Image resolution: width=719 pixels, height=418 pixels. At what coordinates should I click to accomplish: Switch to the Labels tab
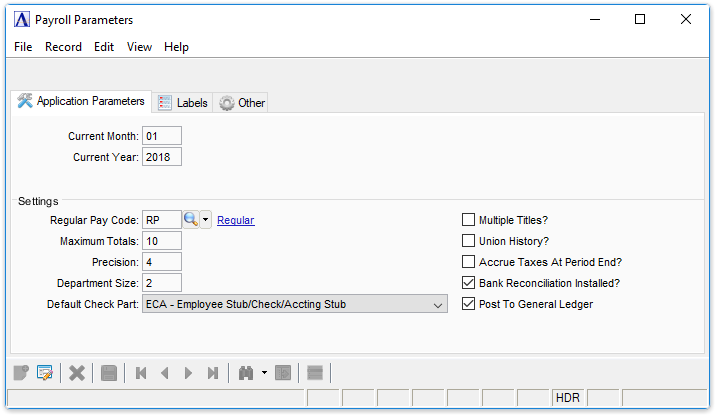point(183,103)
